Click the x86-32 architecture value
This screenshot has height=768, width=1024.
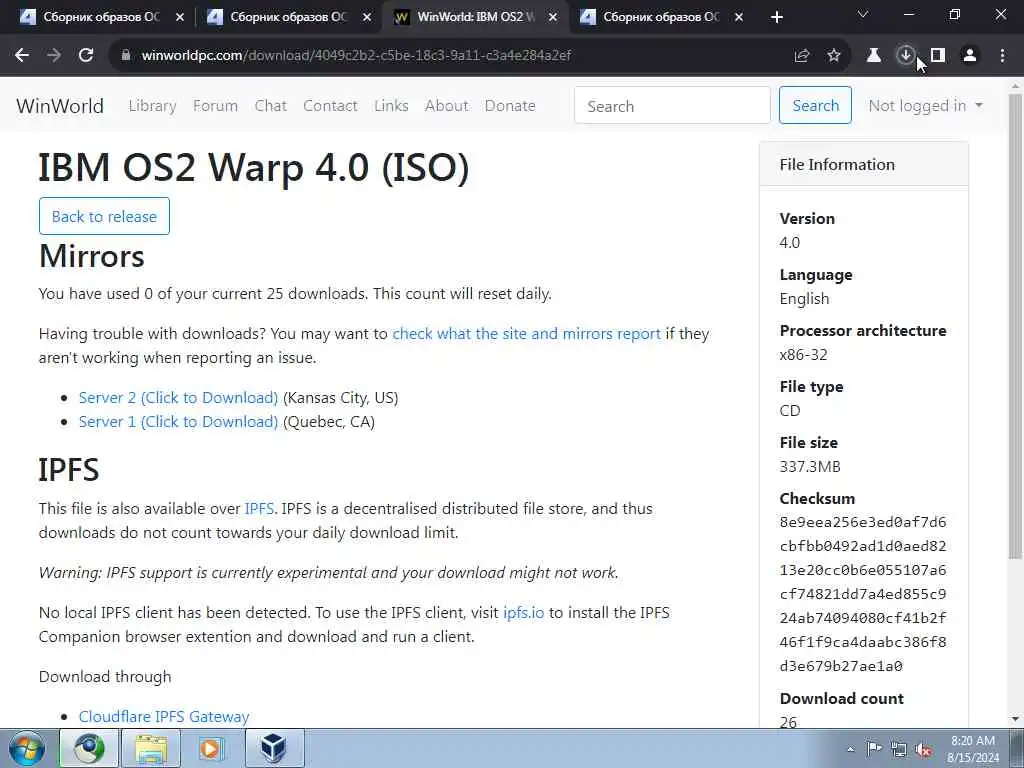[x=803, y=355]
